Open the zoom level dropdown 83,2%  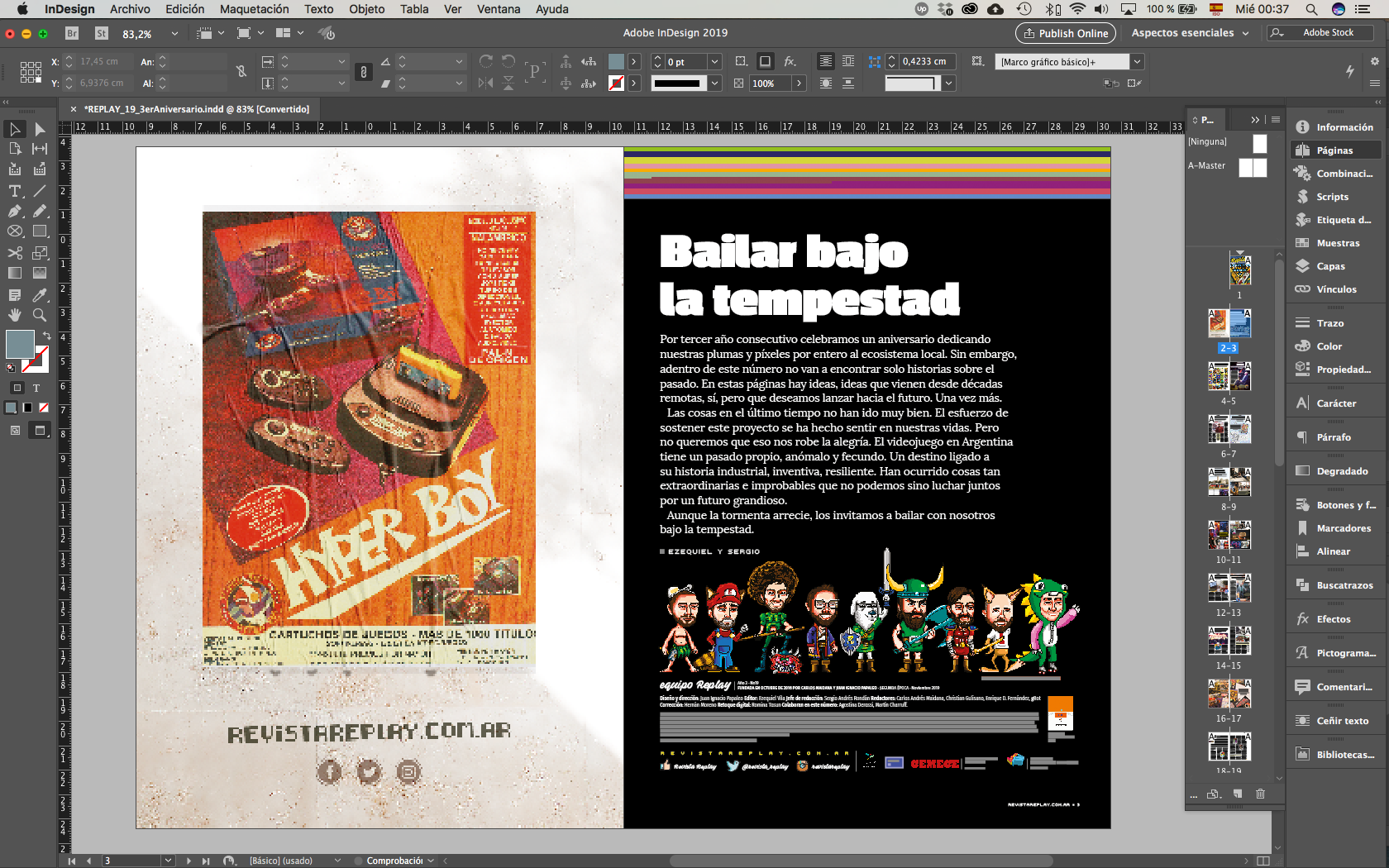pyautogui.click(x=174, y=34)
